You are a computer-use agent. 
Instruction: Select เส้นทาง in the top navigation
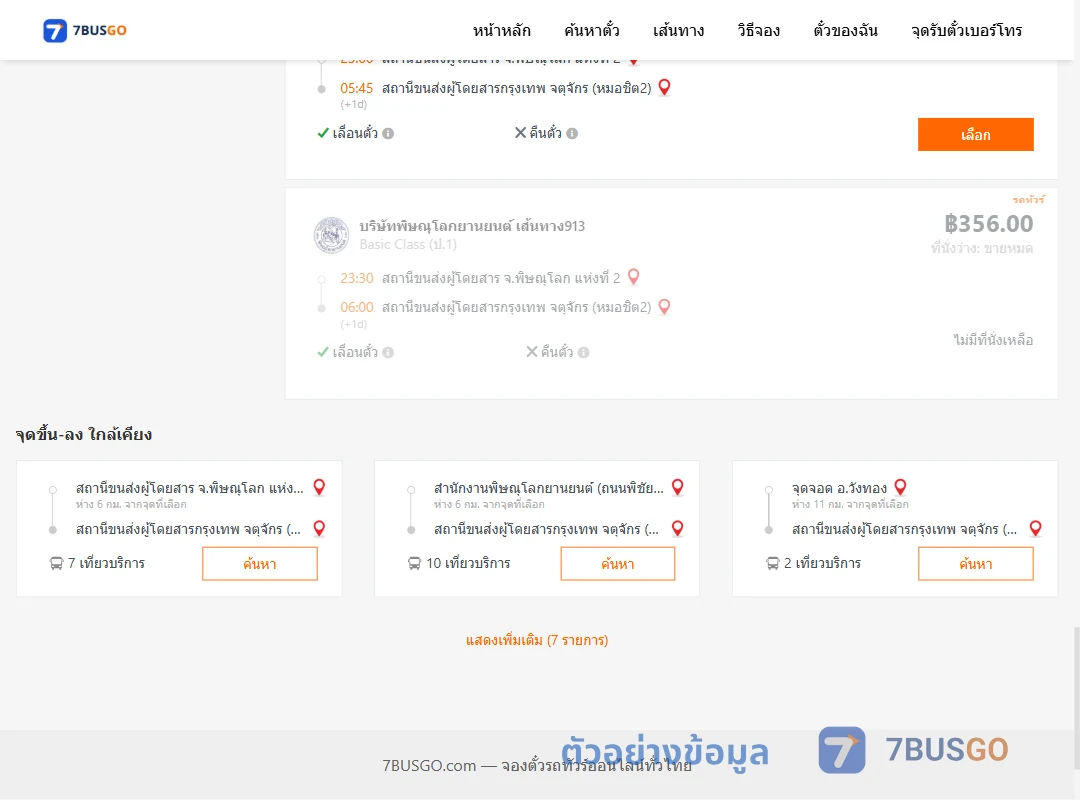[x=678, y=30]
